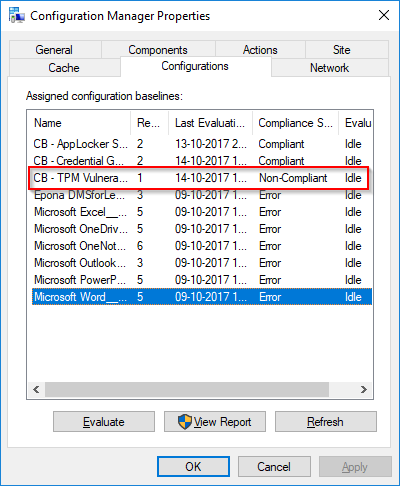Confirm with the OK button
This screenshot has height=486, width=400.
coord(193,466)
